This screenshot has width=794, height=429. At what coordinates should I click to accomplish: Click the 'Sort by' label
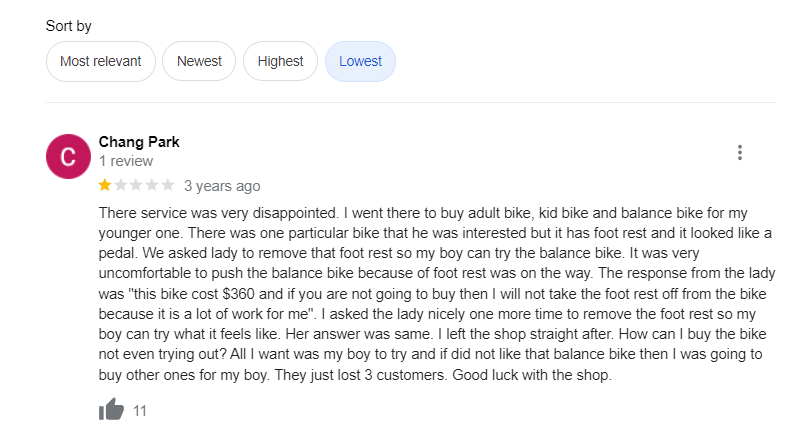[x=69, y=26]
